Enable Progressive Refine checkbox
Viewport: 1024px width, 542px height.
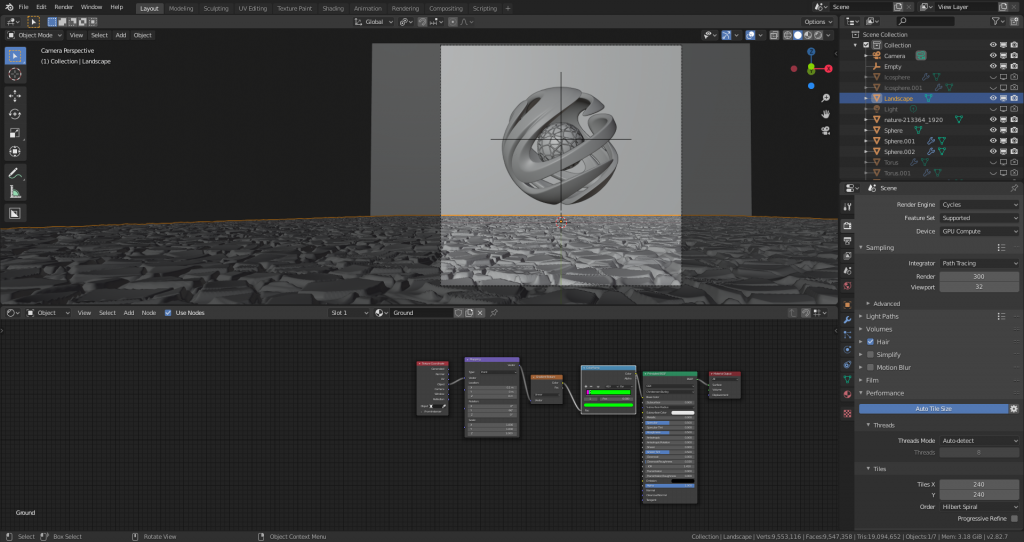pyautogui.click(x=1014, y=518)
